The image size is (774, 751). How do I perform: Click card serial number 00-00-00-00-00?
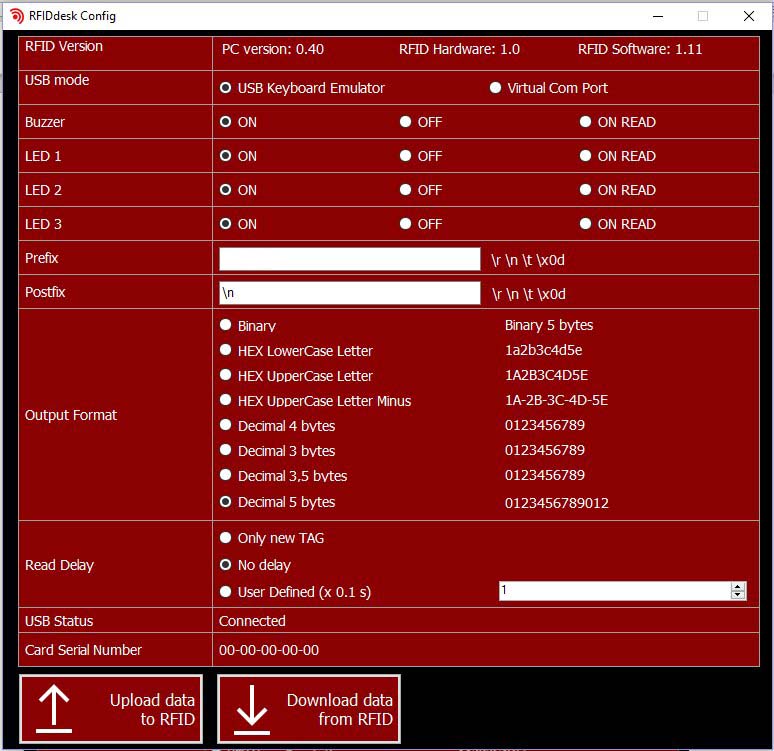[269, 650]
